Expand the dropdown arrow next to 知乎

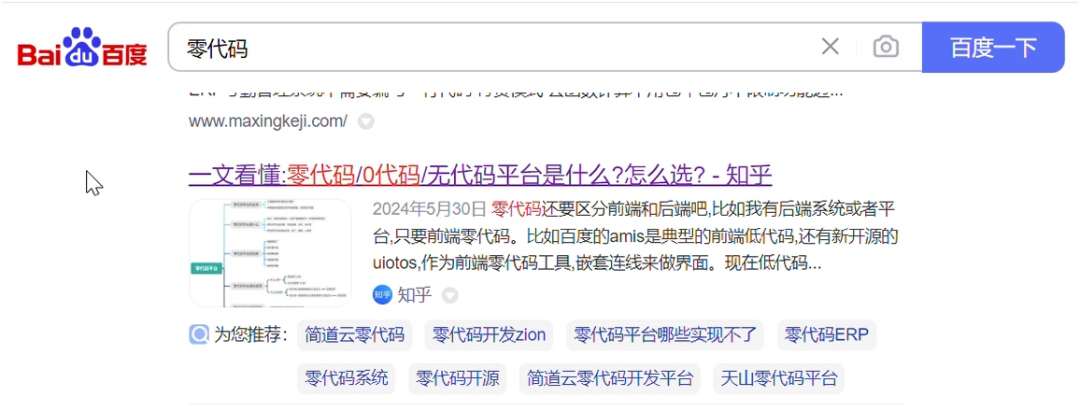(450, 295)
